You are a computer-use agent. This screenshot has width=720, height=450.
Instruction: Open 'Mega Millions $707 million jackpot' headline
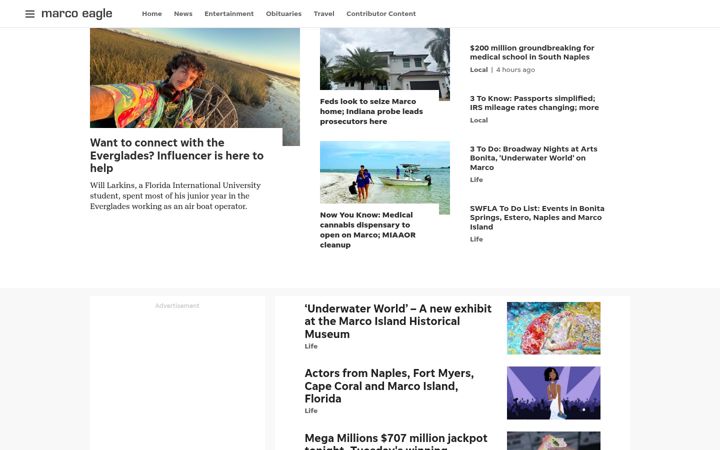[x=396, y=441]
